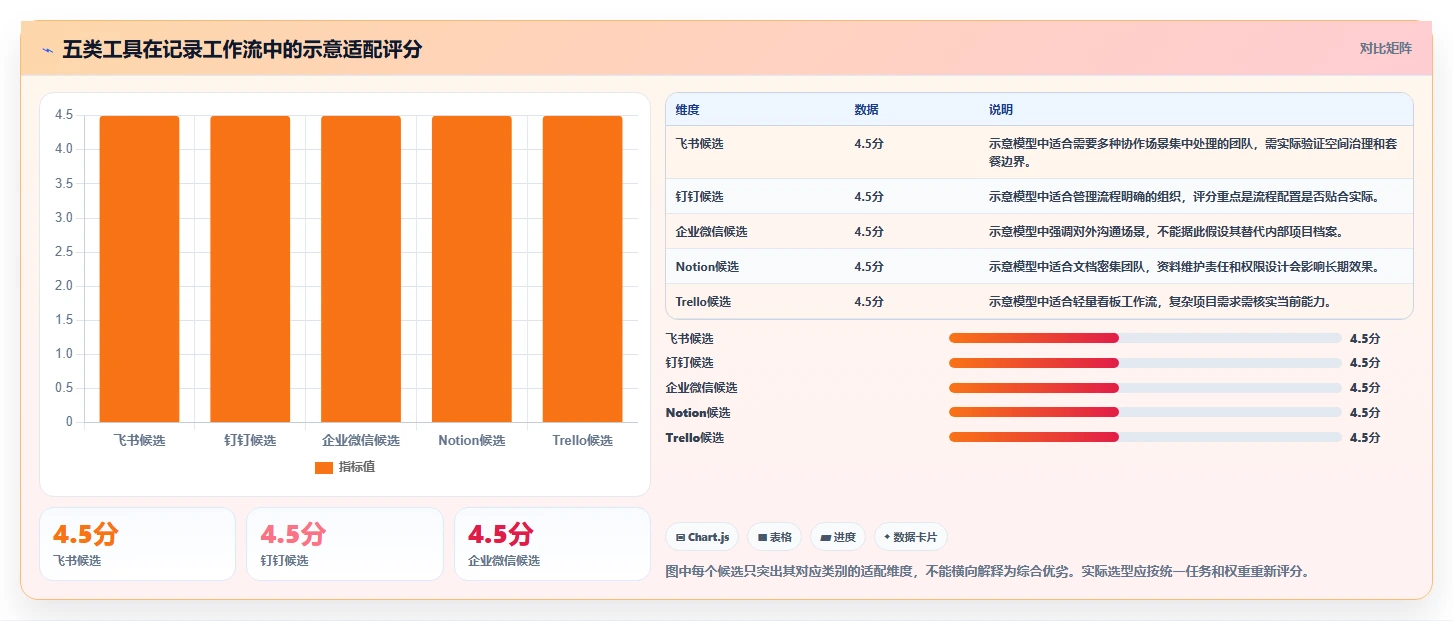Click the 钉钉候选 description about 流程配置

point(1185,197)
